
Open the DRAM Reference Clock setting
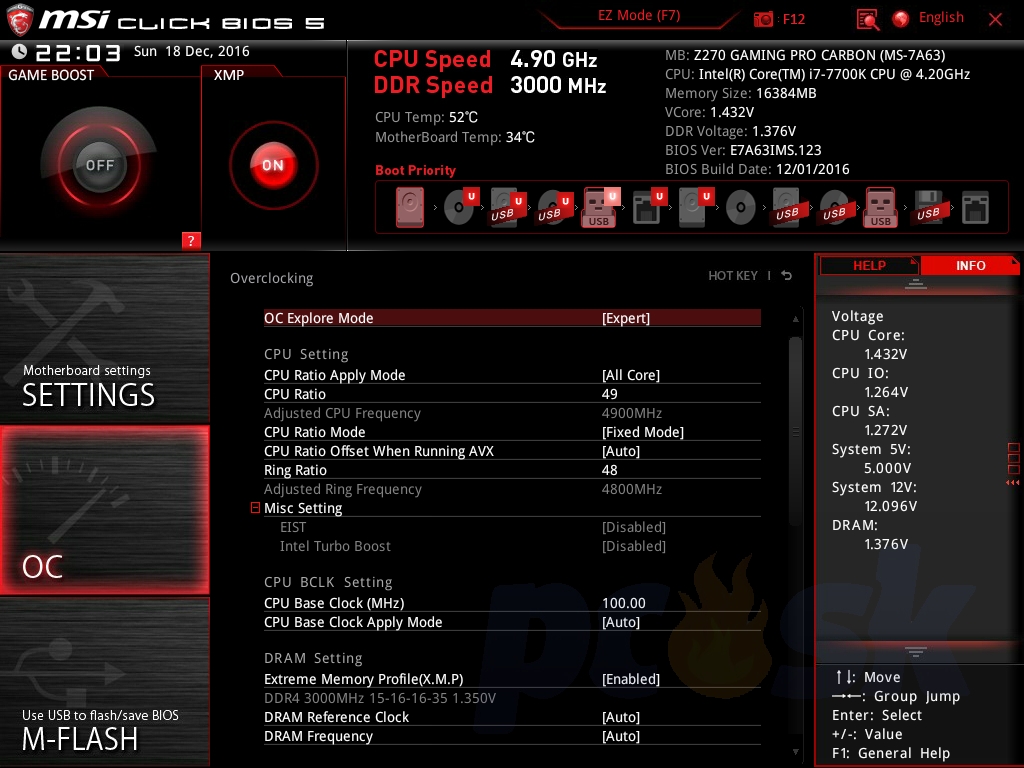click(512, 716)
